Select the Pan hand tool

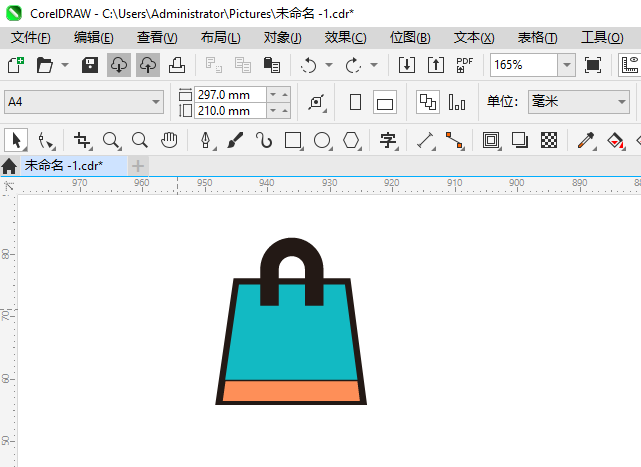tap(169, 140)
